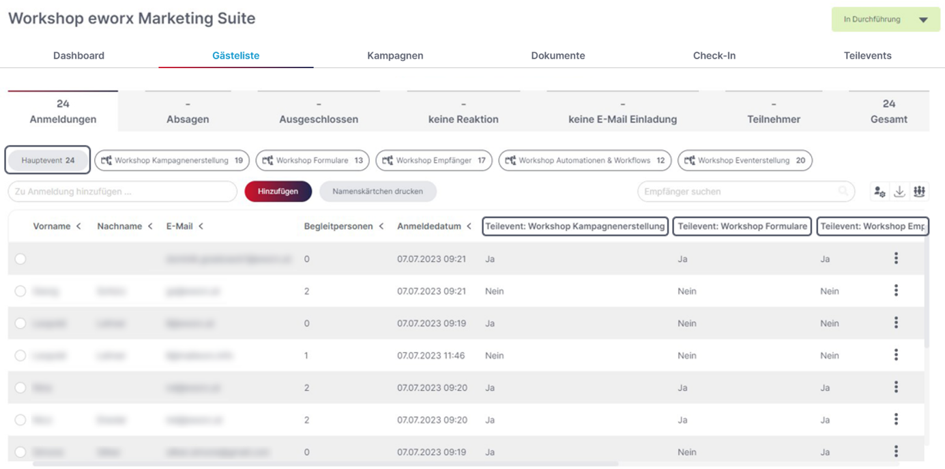Select radio button for 11:46 registration row
This screenshot has width=945, height=469.
pyautogui.click(x=20, y=355)
